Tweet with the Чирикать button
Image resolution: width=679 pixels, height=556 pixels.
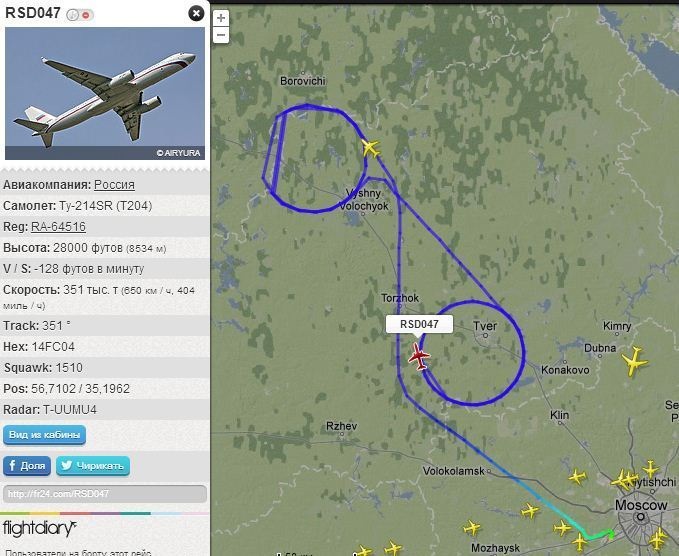point(93,466)
